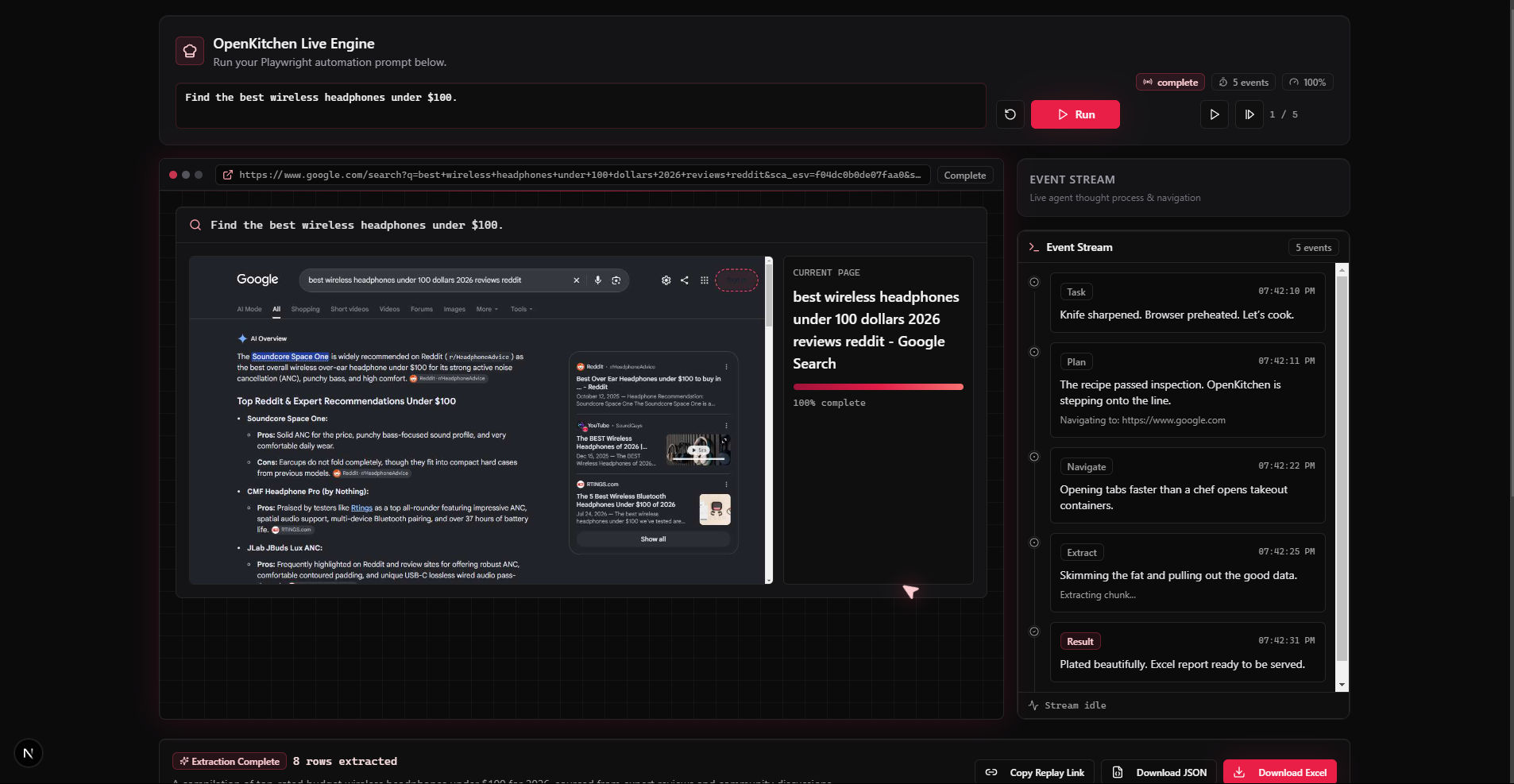Click the terminal icon beside Event Stream
The width and height of the screenshot is (1514, 784).
1033,247
